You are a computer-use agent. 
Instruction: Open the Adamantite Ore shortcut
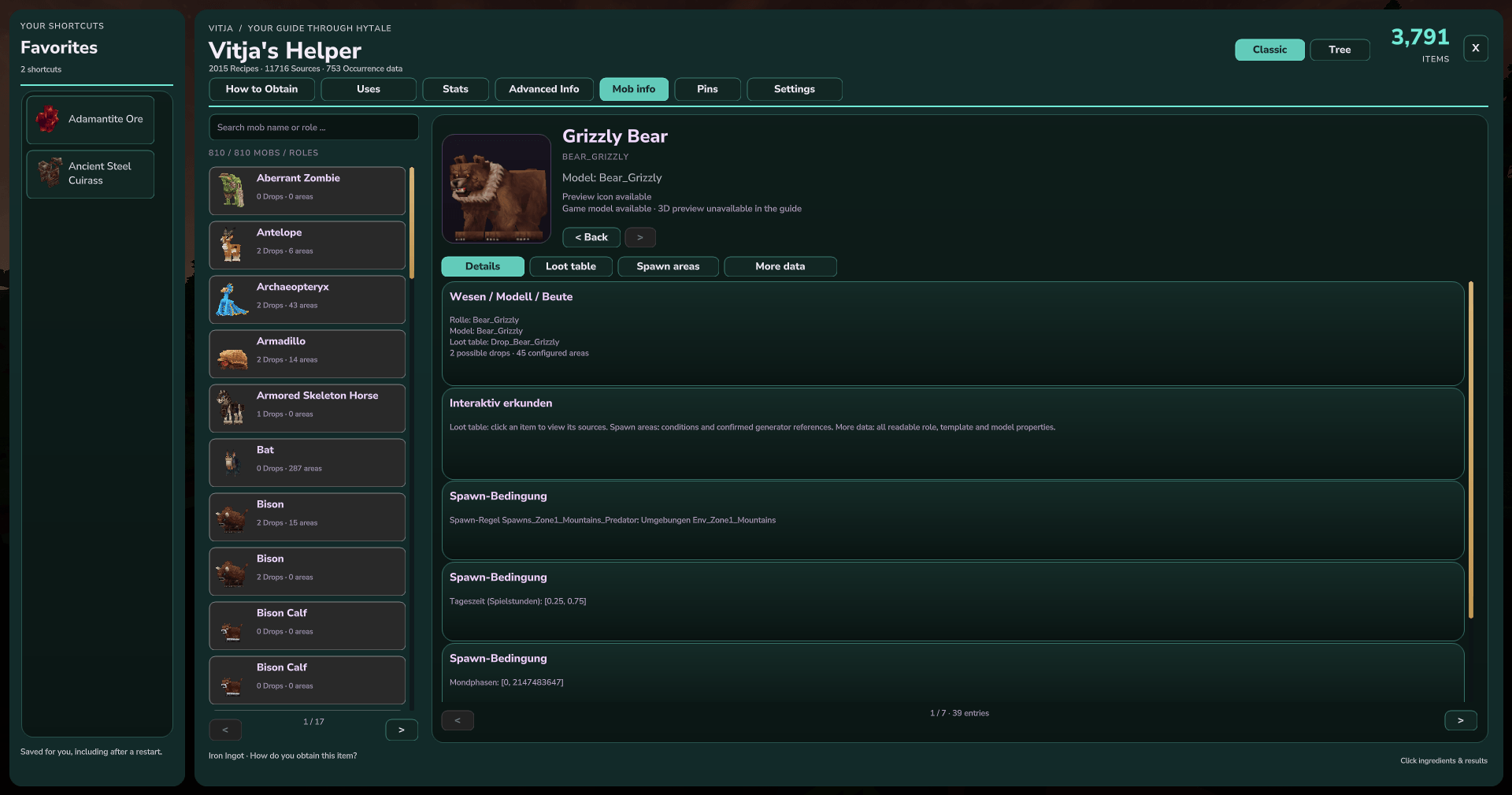pos(91,119)
